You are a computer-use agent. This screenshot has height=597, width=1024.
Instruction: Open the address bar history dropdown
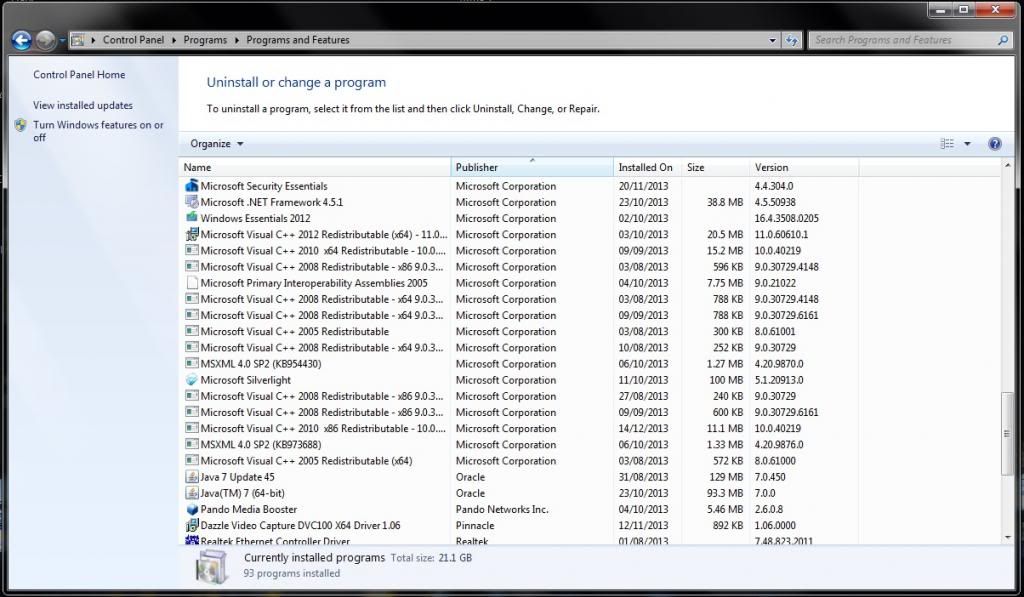[x=773, y=40]
